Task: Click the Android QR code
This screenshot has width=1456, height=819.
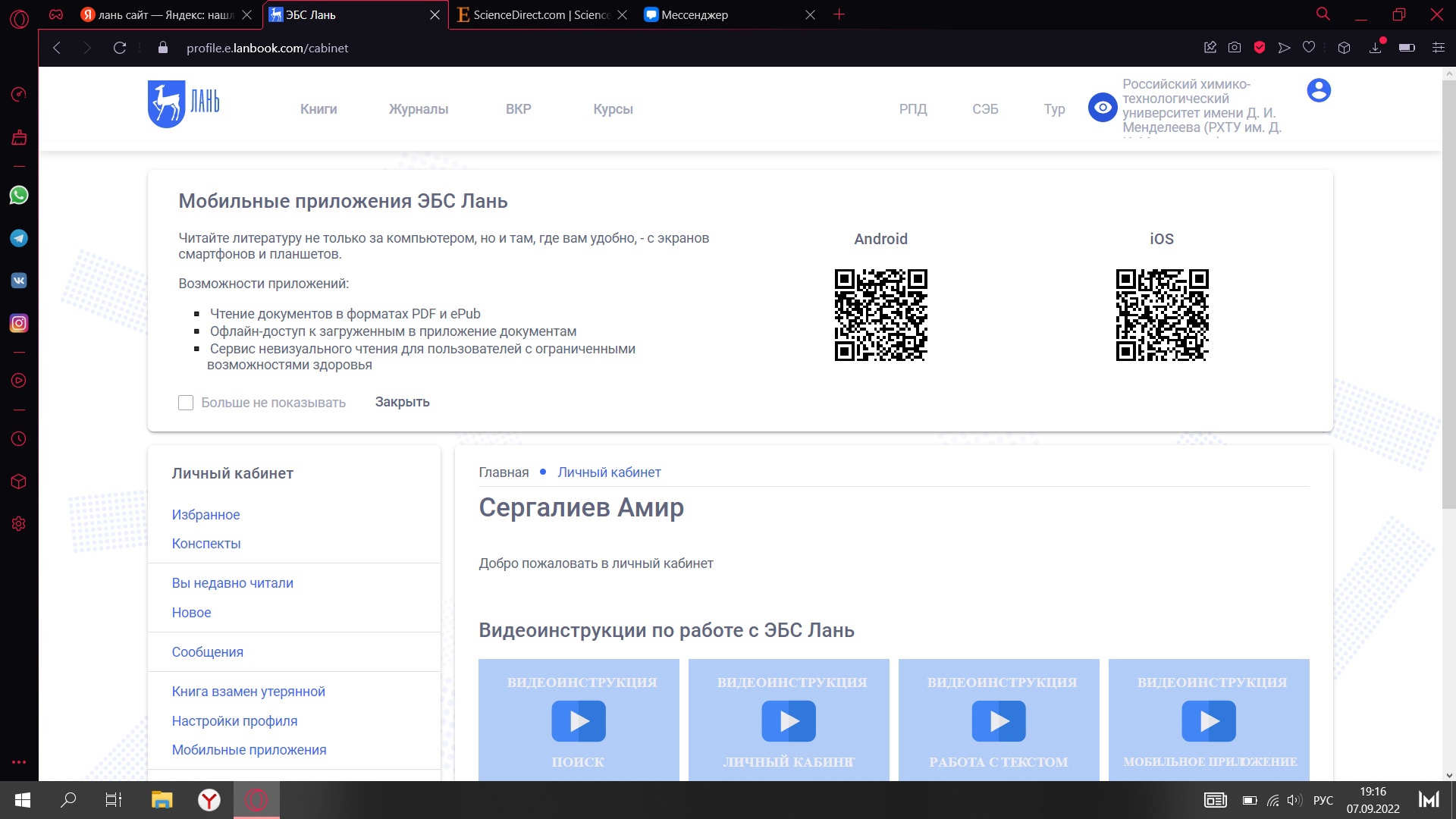Action: click(880, 315)
